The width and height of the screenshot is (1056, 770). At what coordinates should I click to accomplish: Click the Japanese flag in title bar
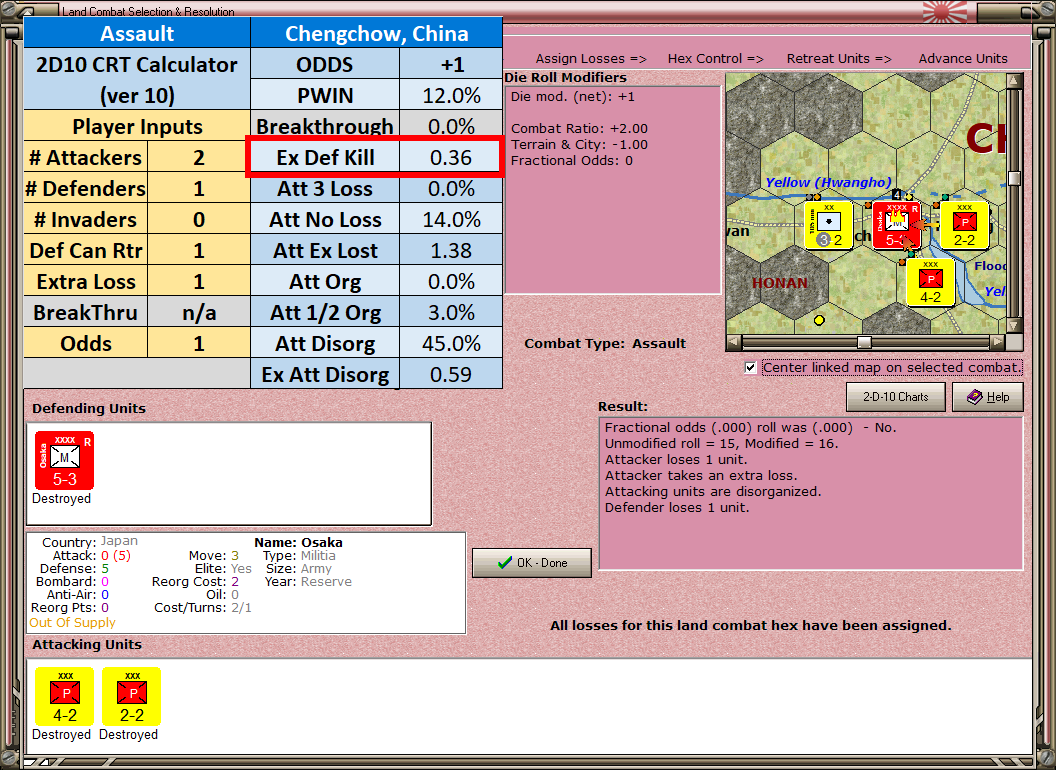pyautogui.click(x=944, y=11)
